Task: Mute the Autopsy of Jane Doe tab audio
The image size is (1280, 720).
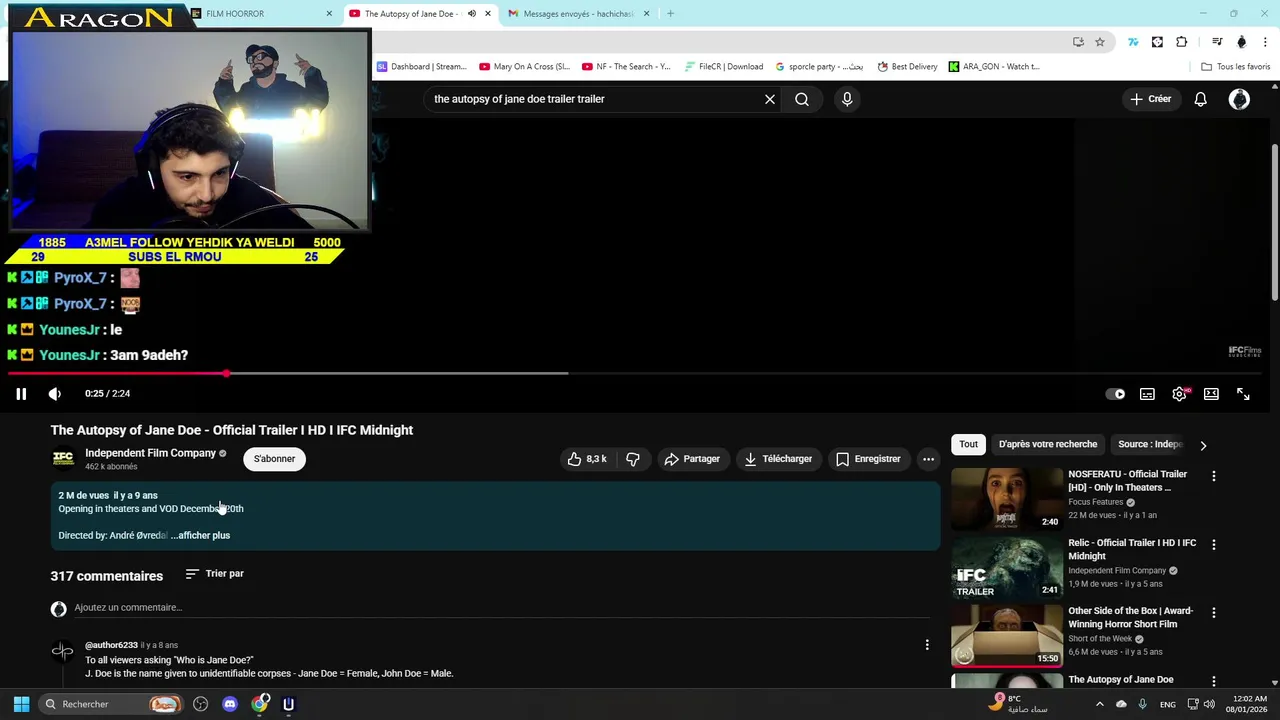Action: coord(472,14)
